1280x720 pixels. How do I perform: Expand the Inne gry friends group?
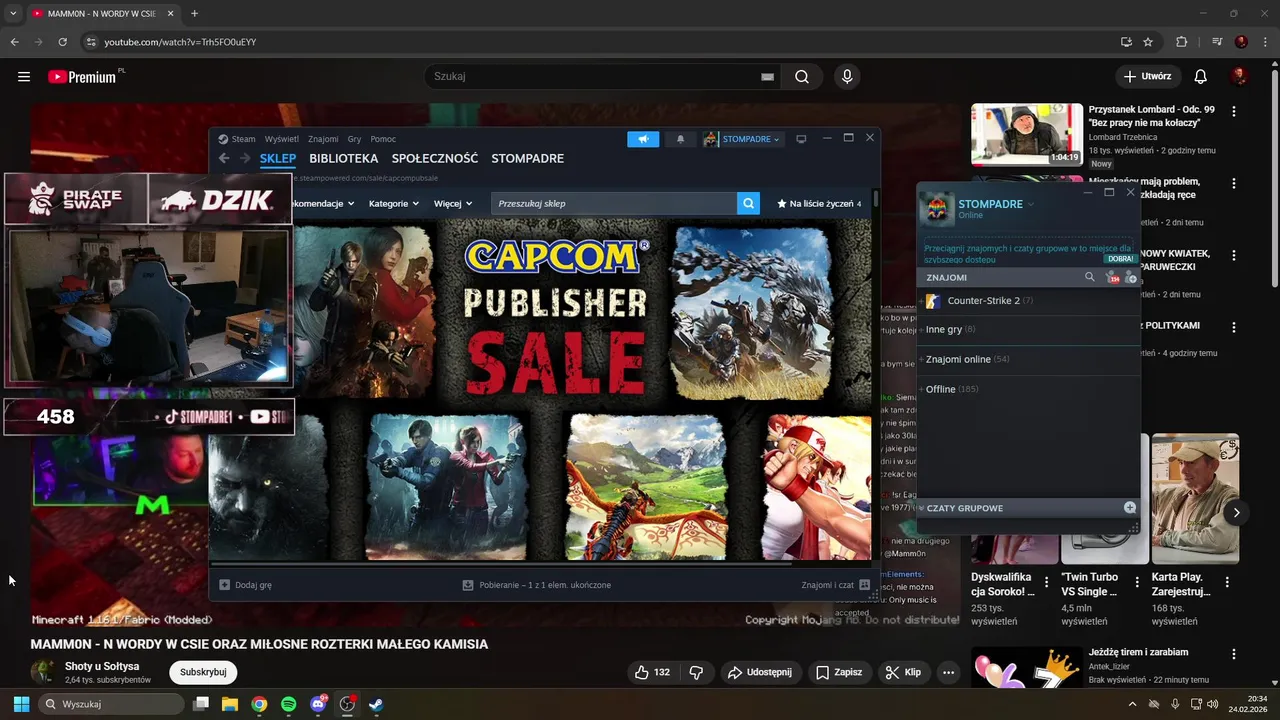tap(1029, 329)
